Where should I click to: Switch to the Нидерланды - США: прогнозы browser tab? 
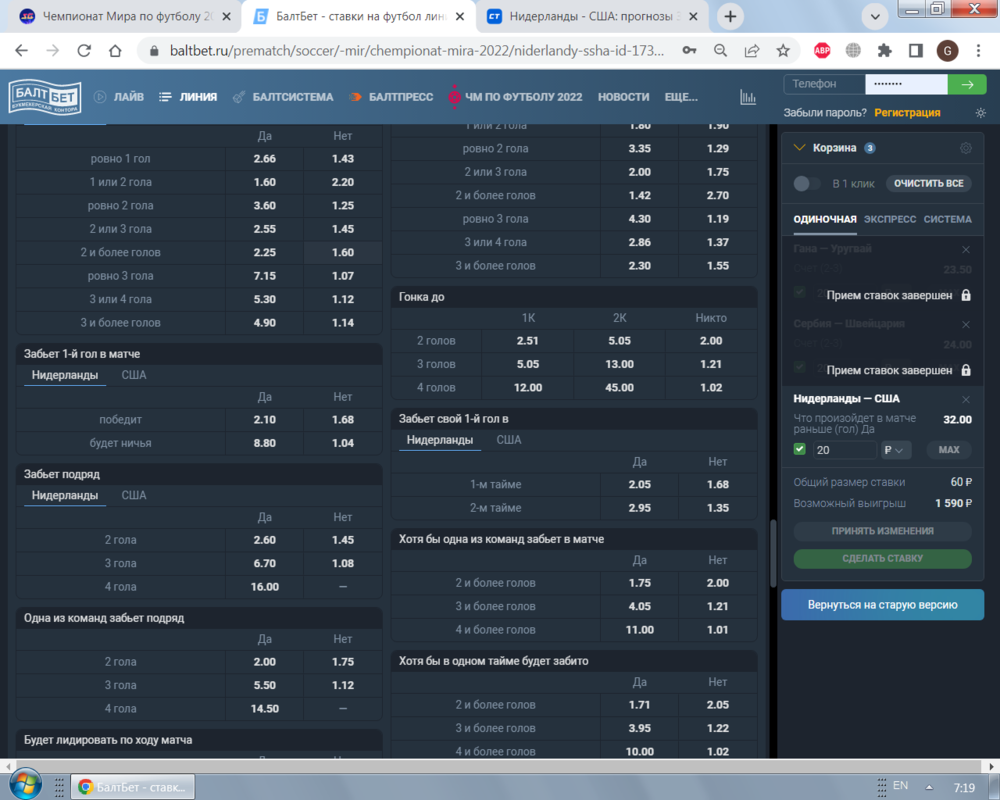(x=592, y=17)
